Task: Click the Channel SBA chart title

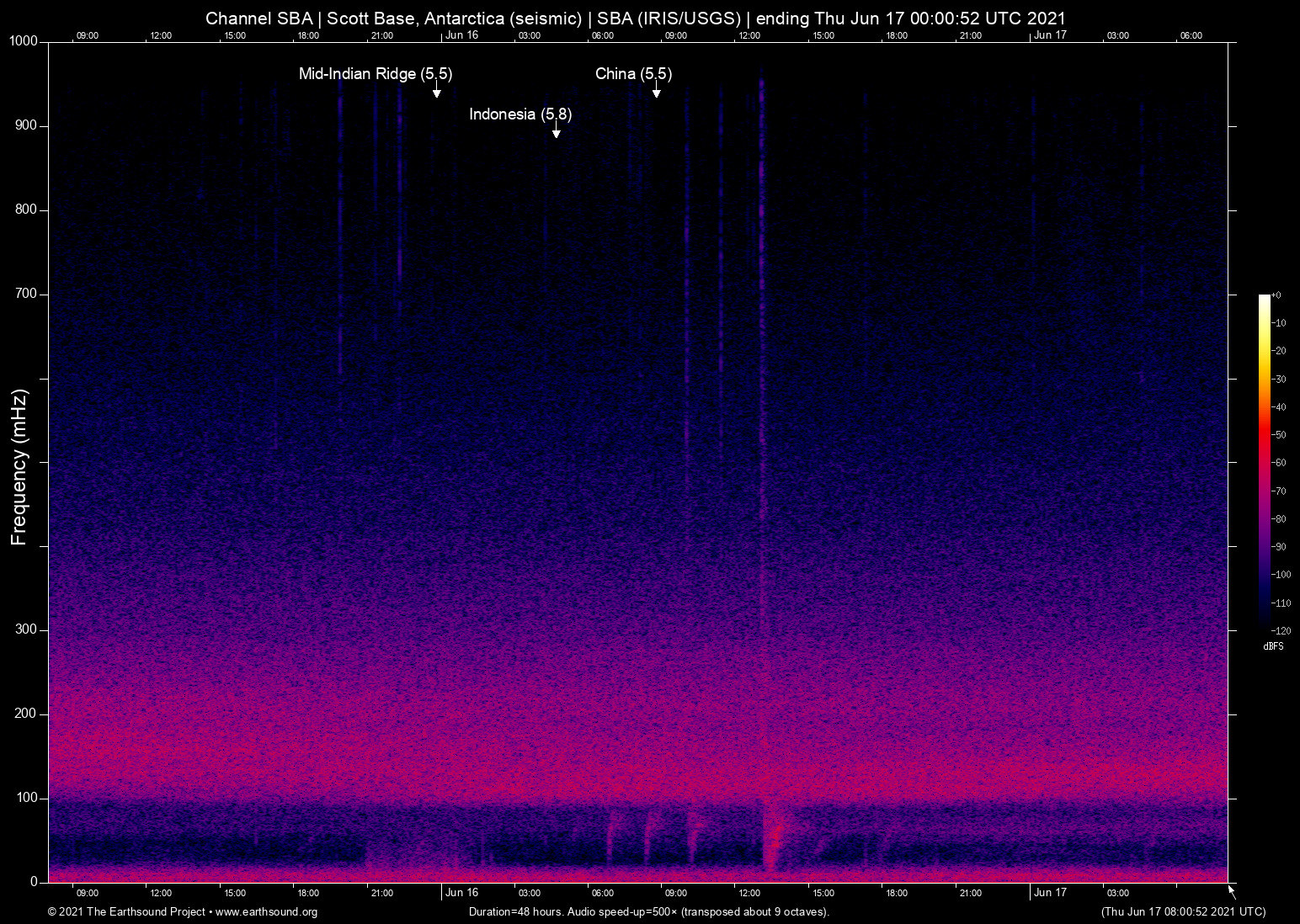Action: 636,19
